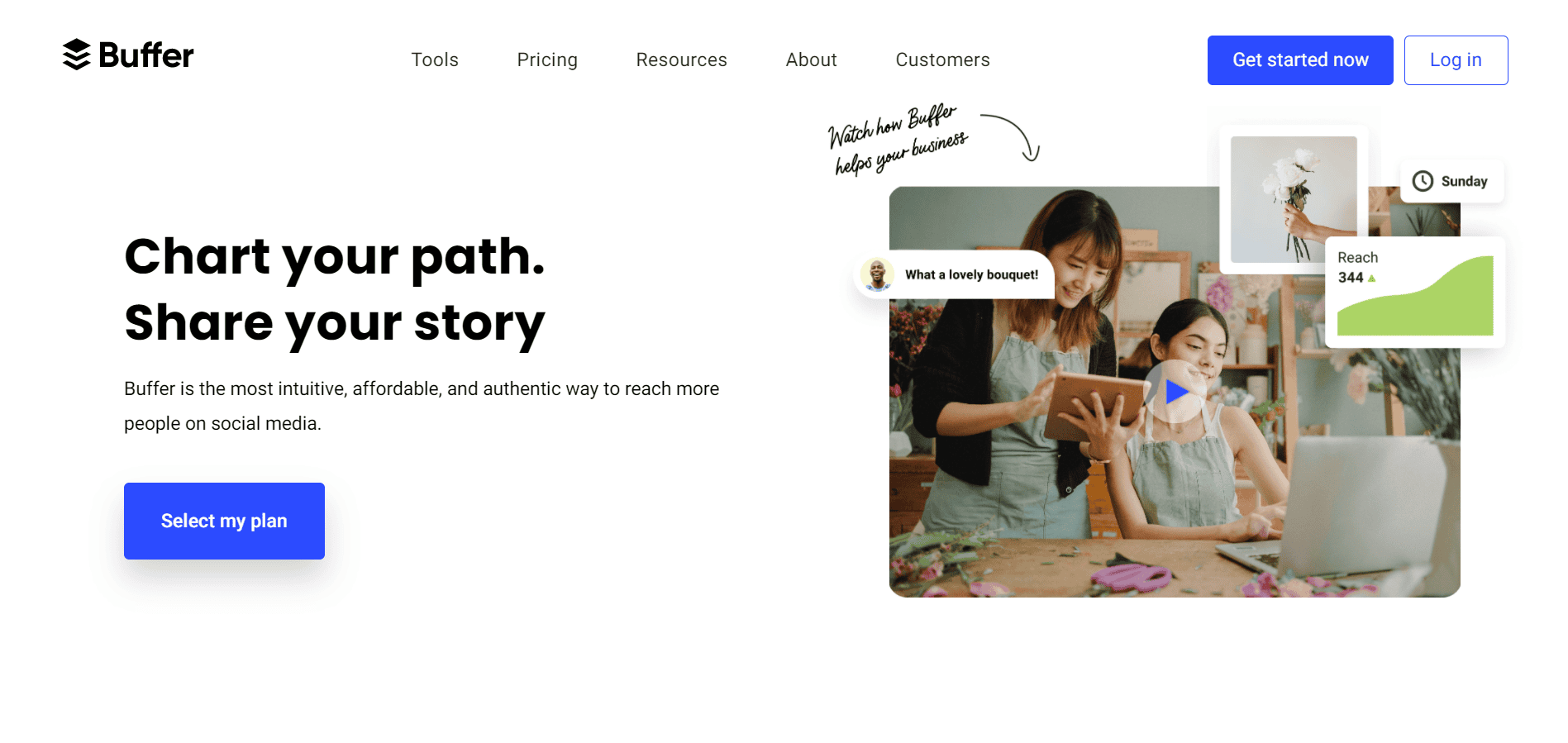Click the Buffer wordmark text
The width and height of the screenshot is (1568, 743).
(x=146, y=55)
